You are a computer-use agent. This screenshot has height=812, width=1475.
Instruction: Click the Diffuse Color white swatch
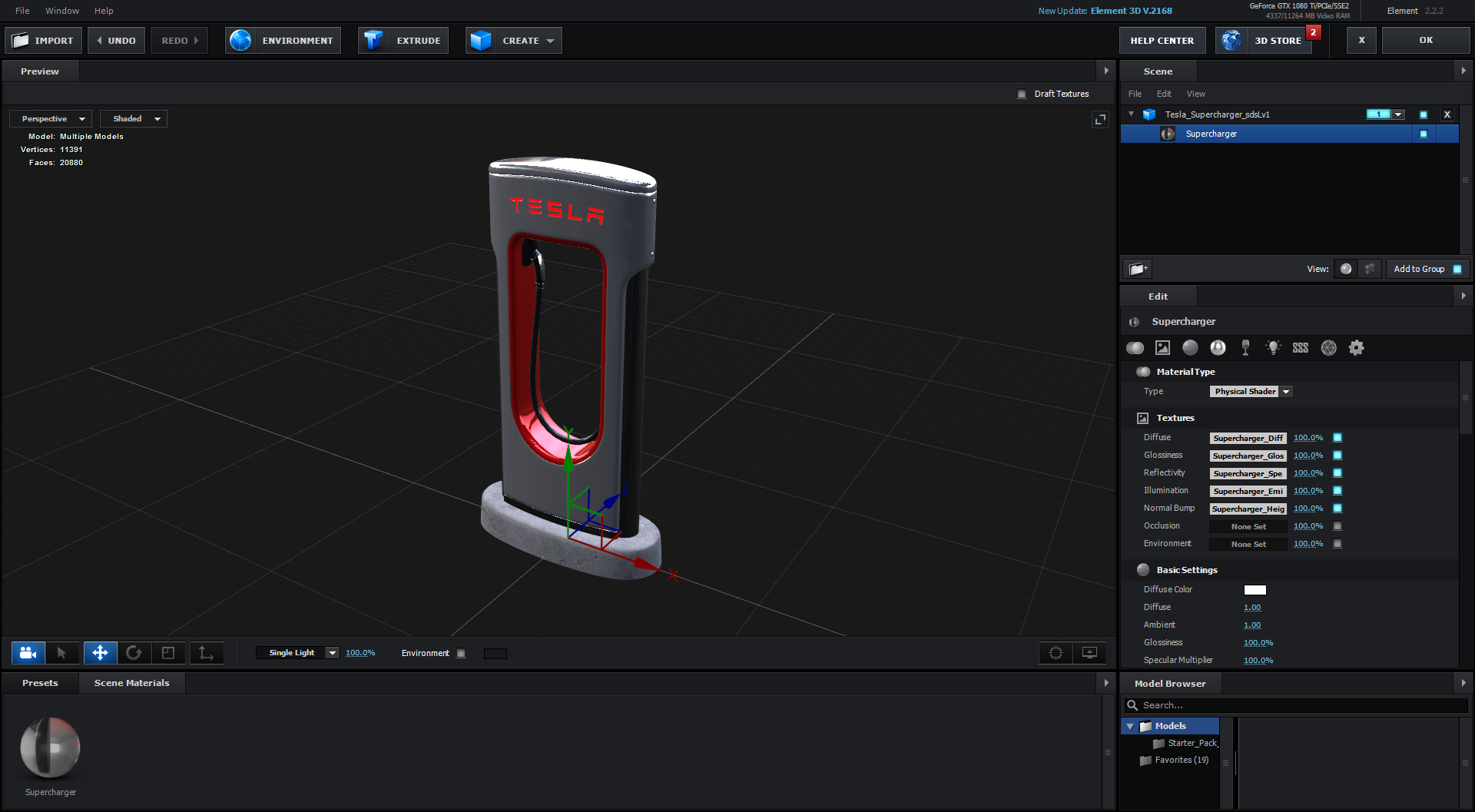tap(1255, 590)
